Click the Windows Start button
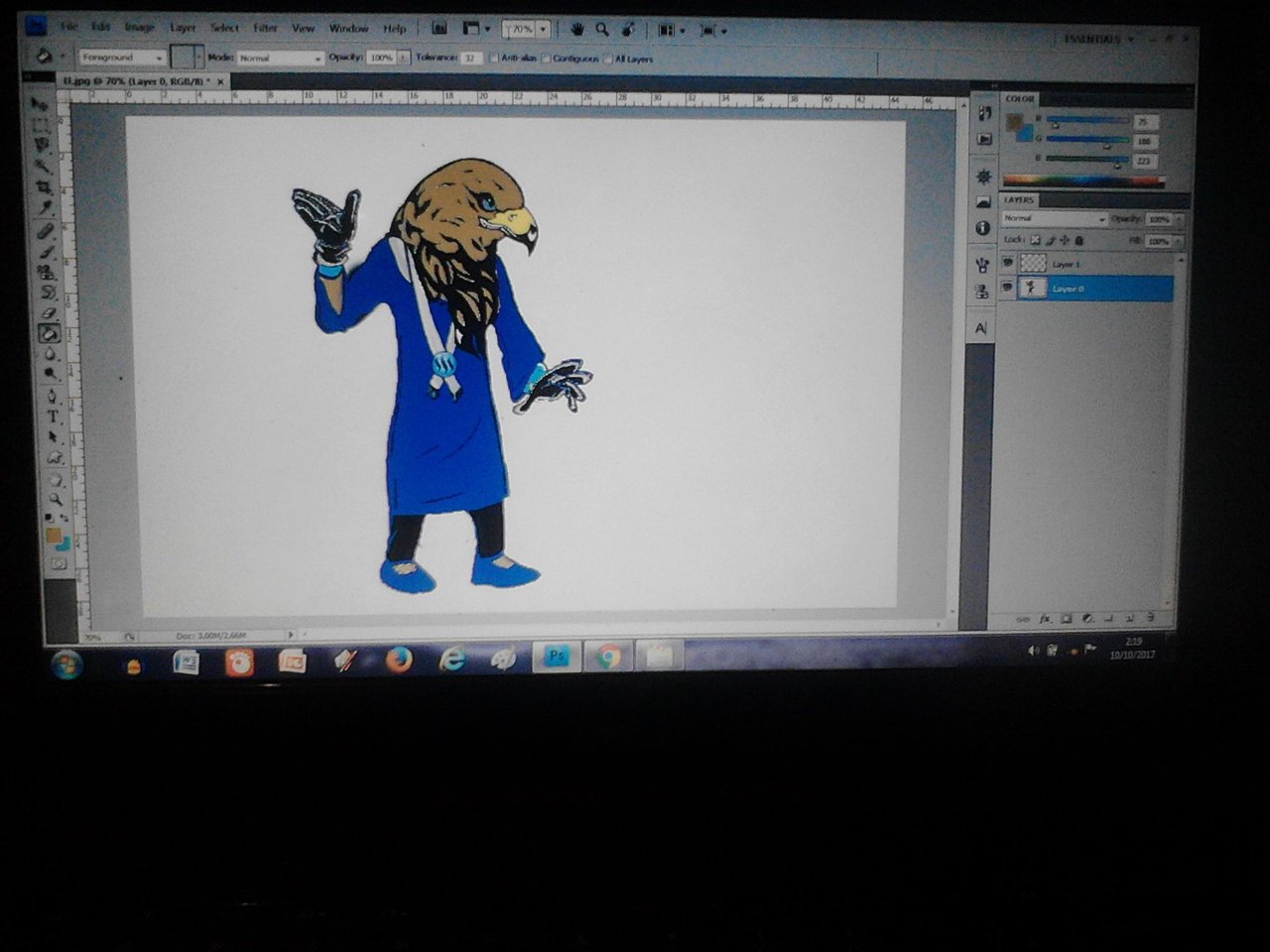1270x952 pixels. 67,662
